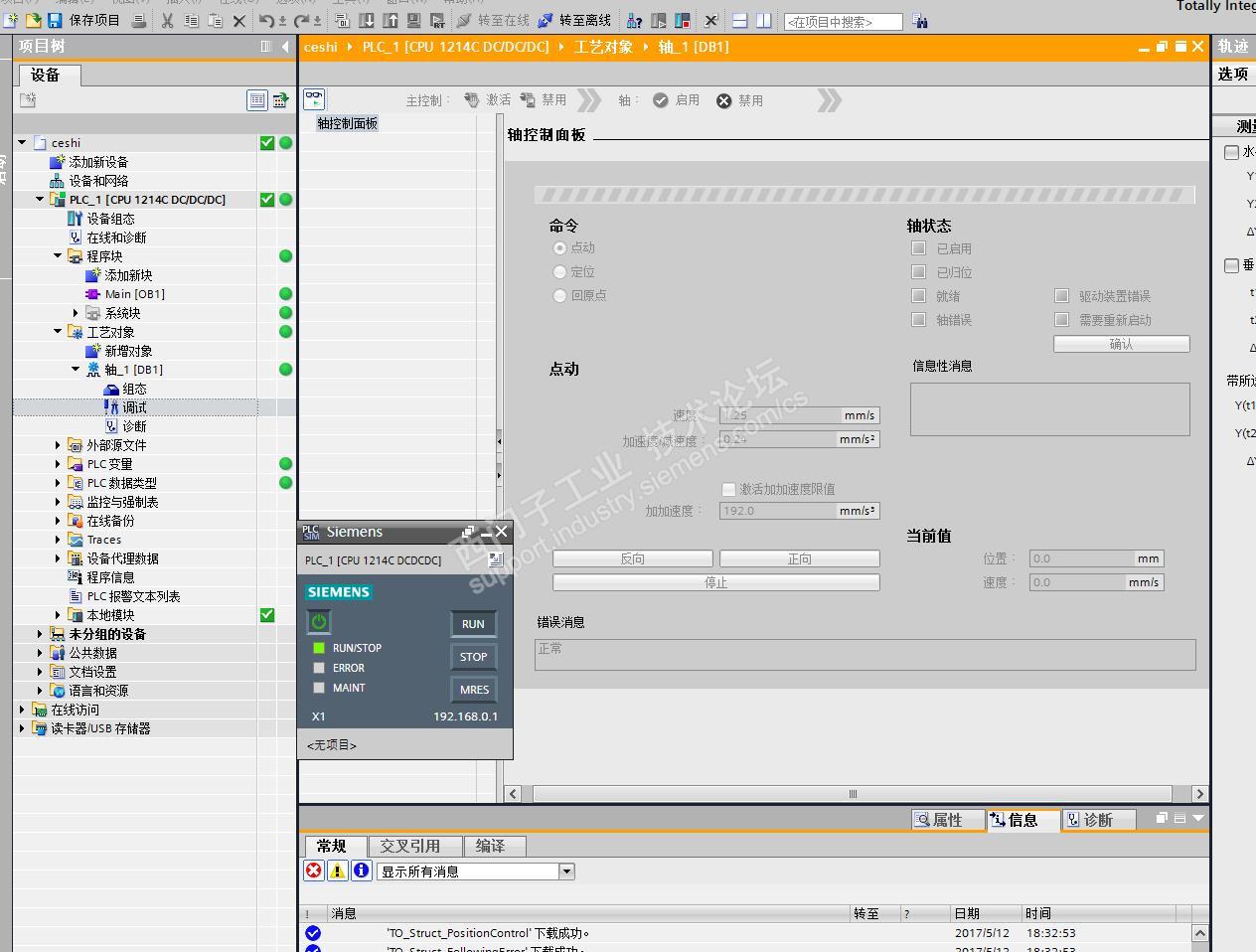Expand the 在线访问 tree node
Screen dimensions: 1256x952
coord(23,710)
